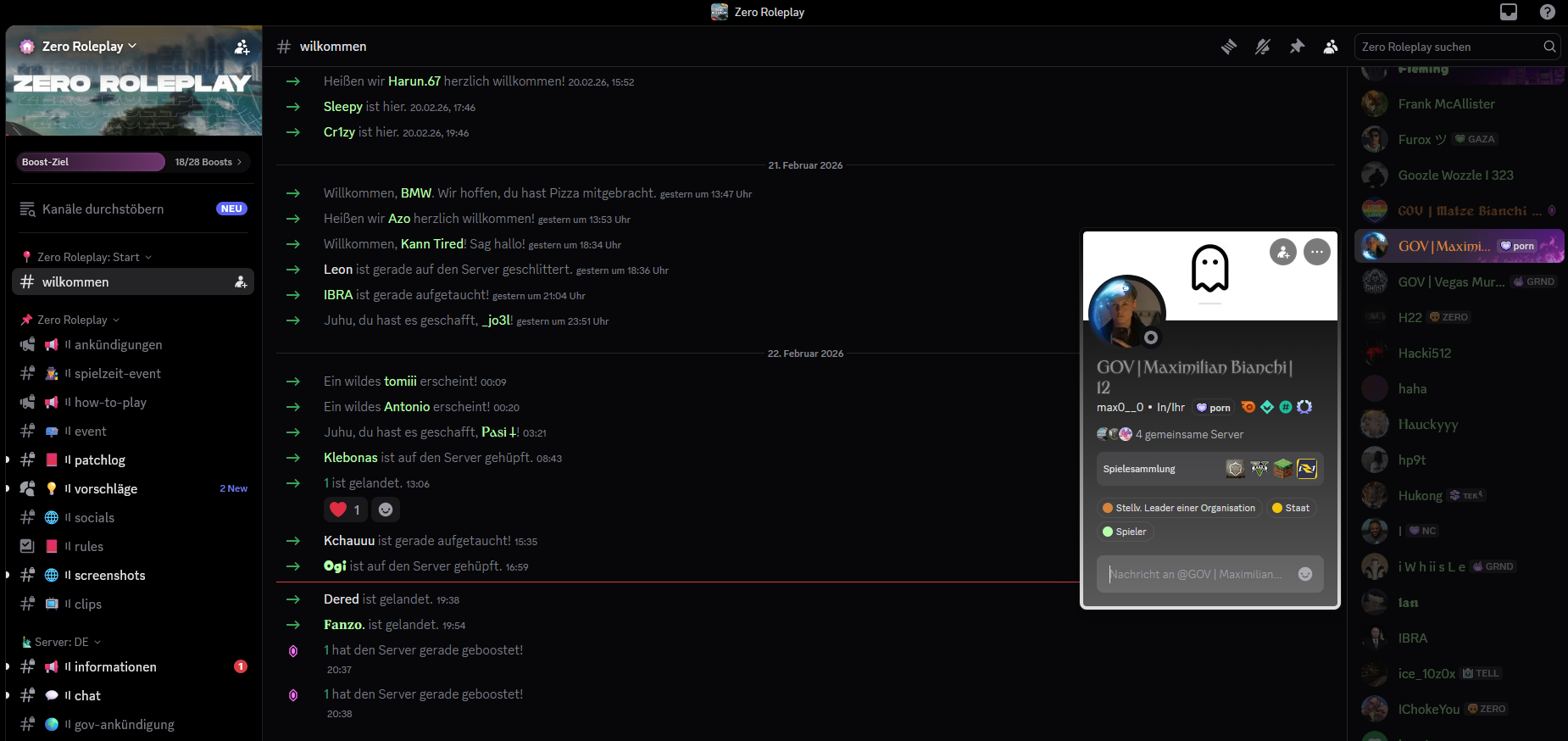Select the screenshots channel
The height and width of the screenshot is (741, 1568).
point(109,576)
